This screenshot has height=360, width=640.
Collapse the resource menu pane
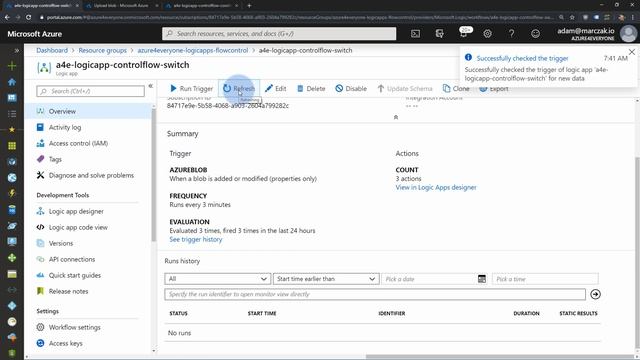click(x=151, y=86)
